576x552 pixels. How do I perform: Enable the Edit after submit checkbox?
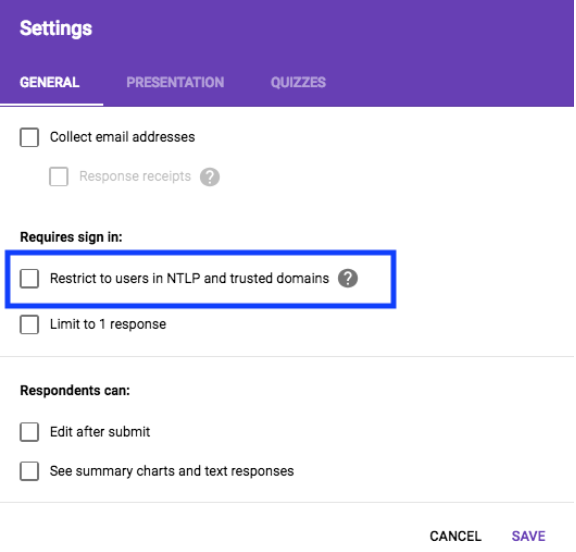(x=29, y=432)
